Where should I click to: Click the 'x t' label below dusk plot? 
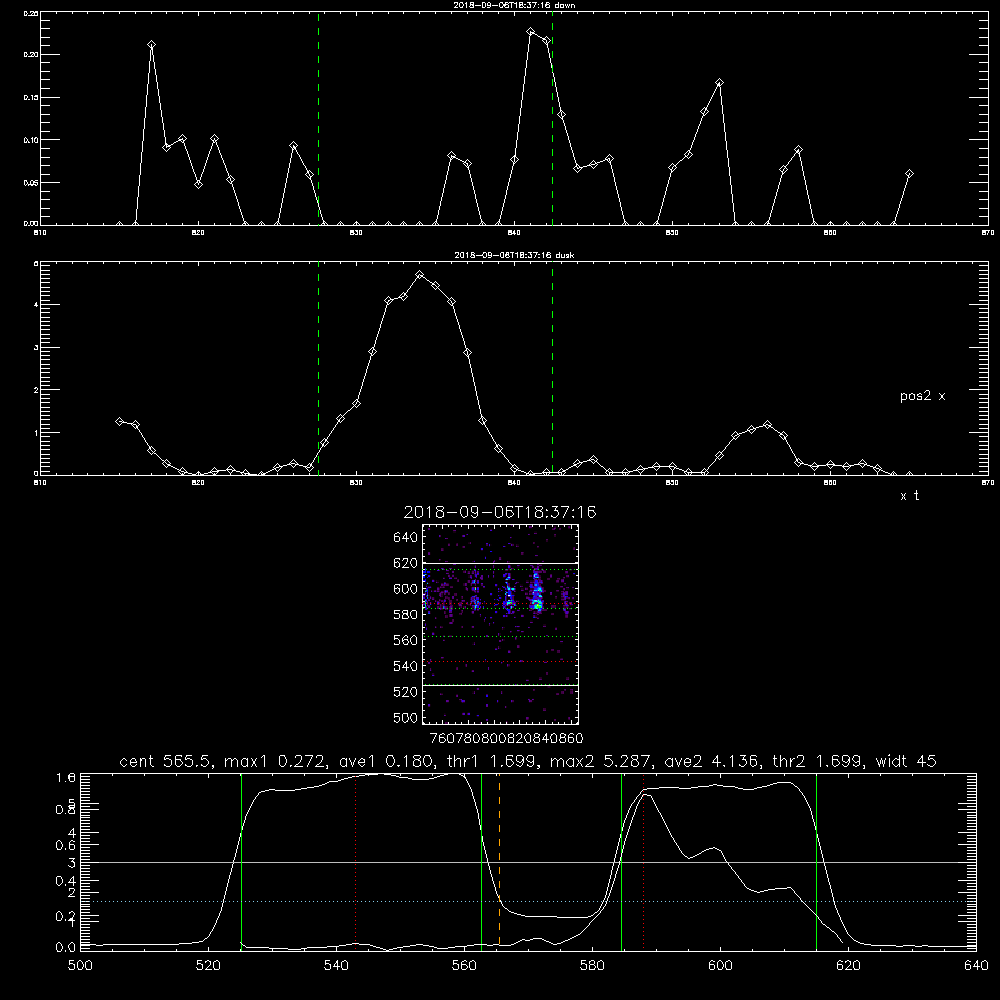[909, 496]
